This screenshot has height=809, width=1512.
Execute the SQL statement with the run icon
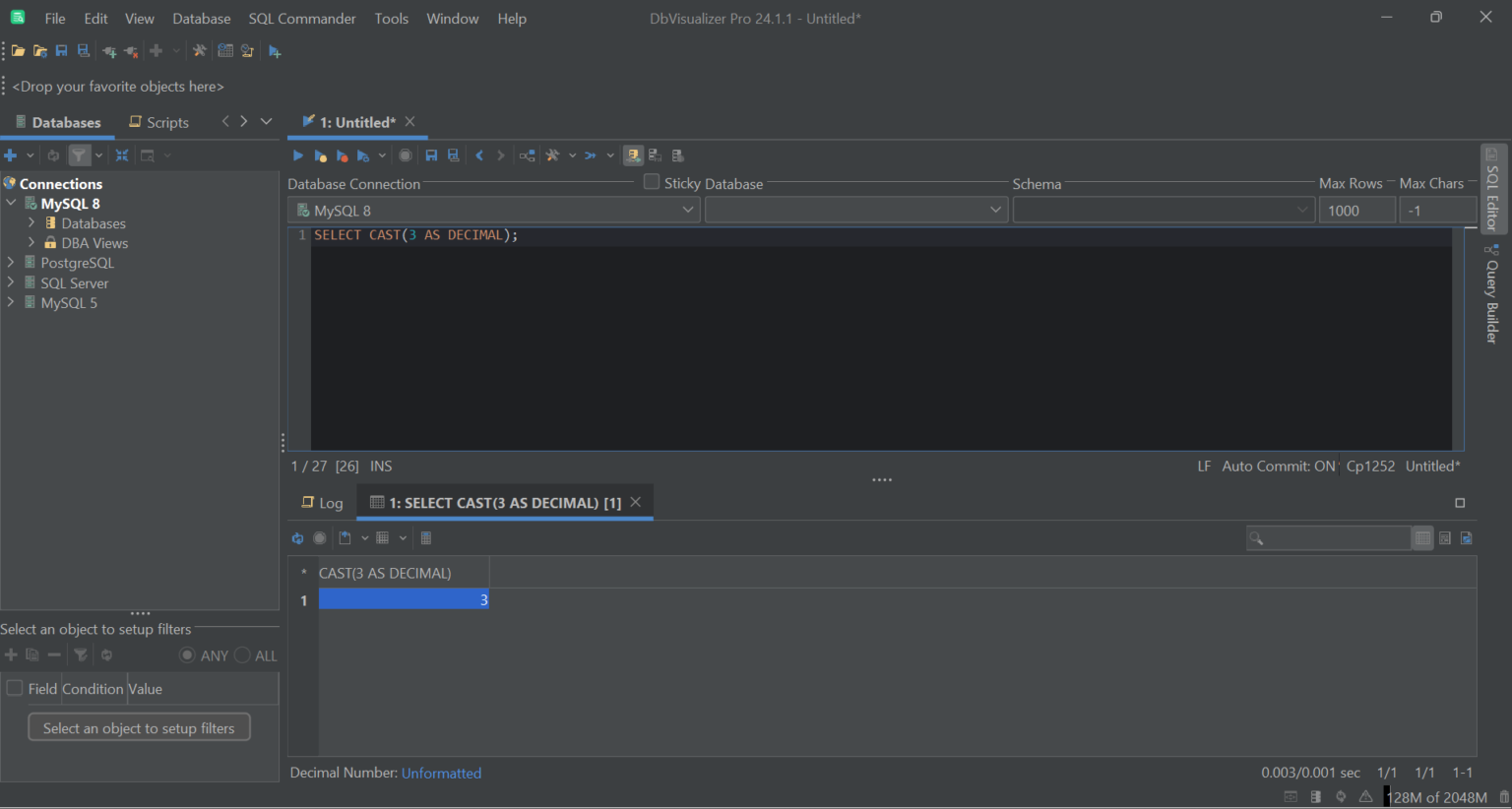click(298, 155)
